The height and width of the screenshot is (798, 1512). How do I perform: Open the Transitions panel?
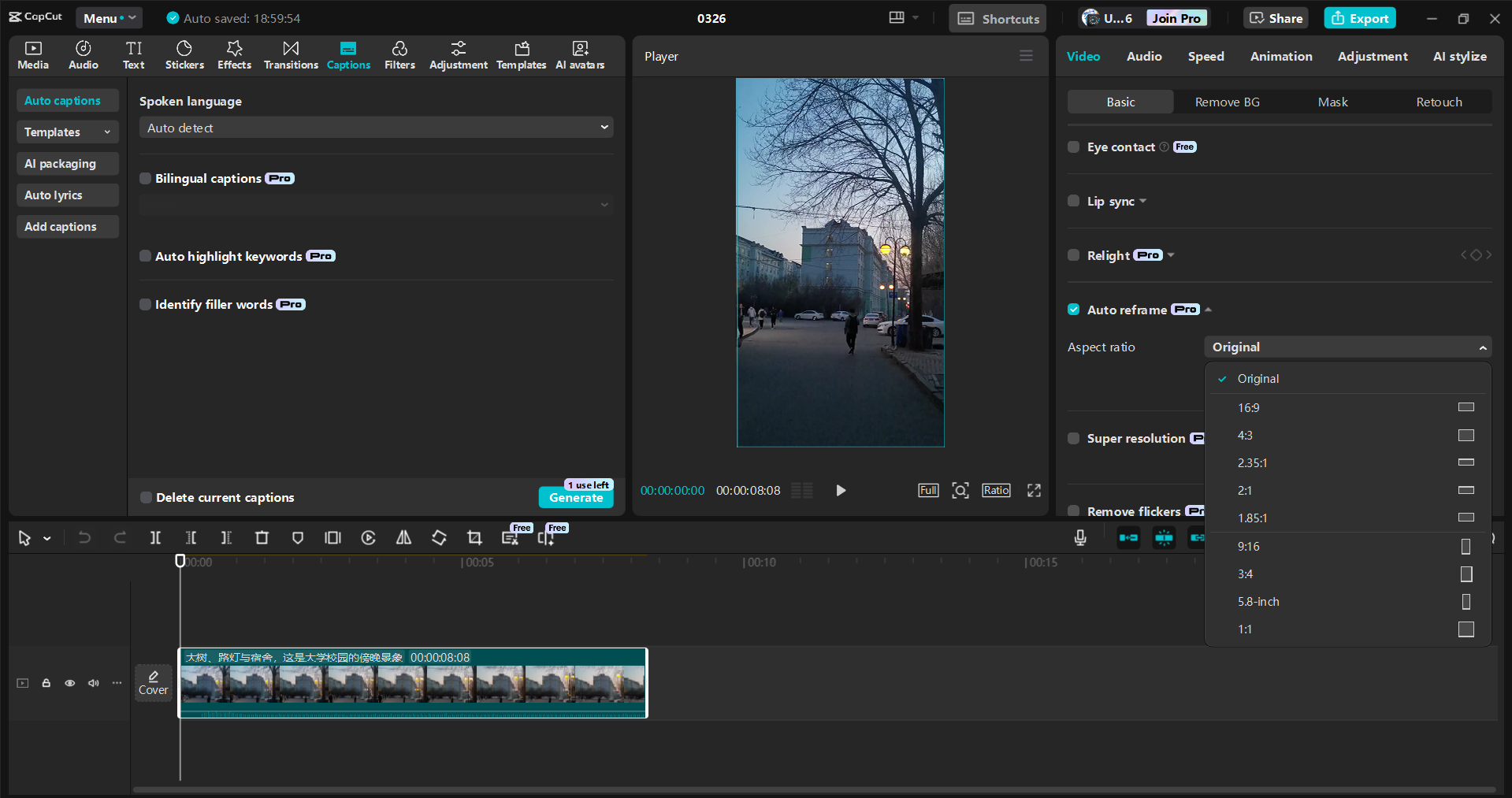[x=290, y=54]
